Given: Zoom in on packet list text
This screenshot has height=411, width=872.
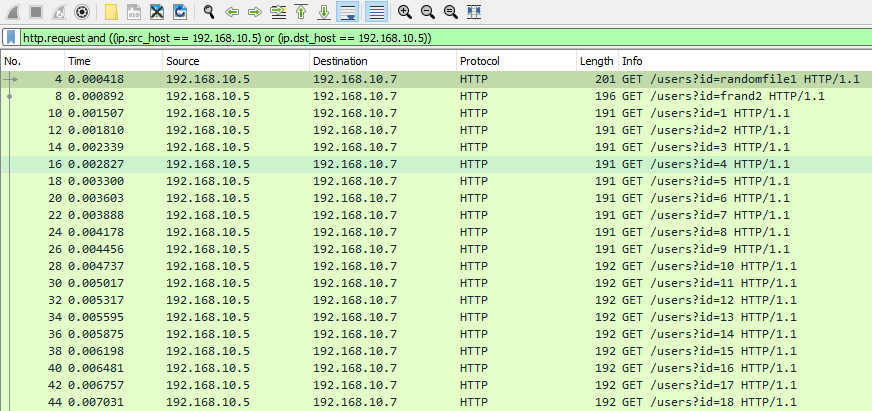Looking at the screenshot, I should tap(404, 12).
